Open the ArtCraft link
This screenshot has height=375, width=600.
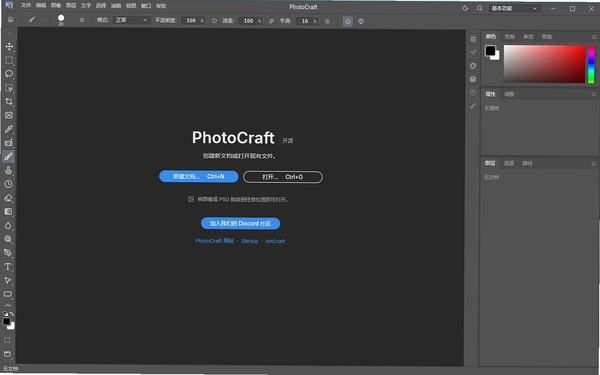(275, 241)
